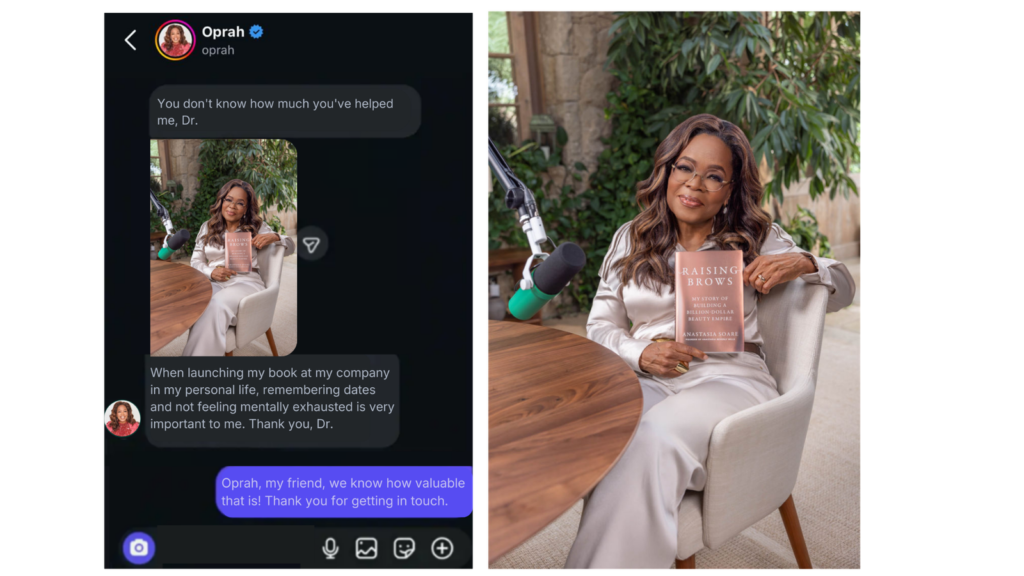The height and width of the screenshot is (576, 1024).
Task: Open the photo gallery icon
Action: [366, 548]
